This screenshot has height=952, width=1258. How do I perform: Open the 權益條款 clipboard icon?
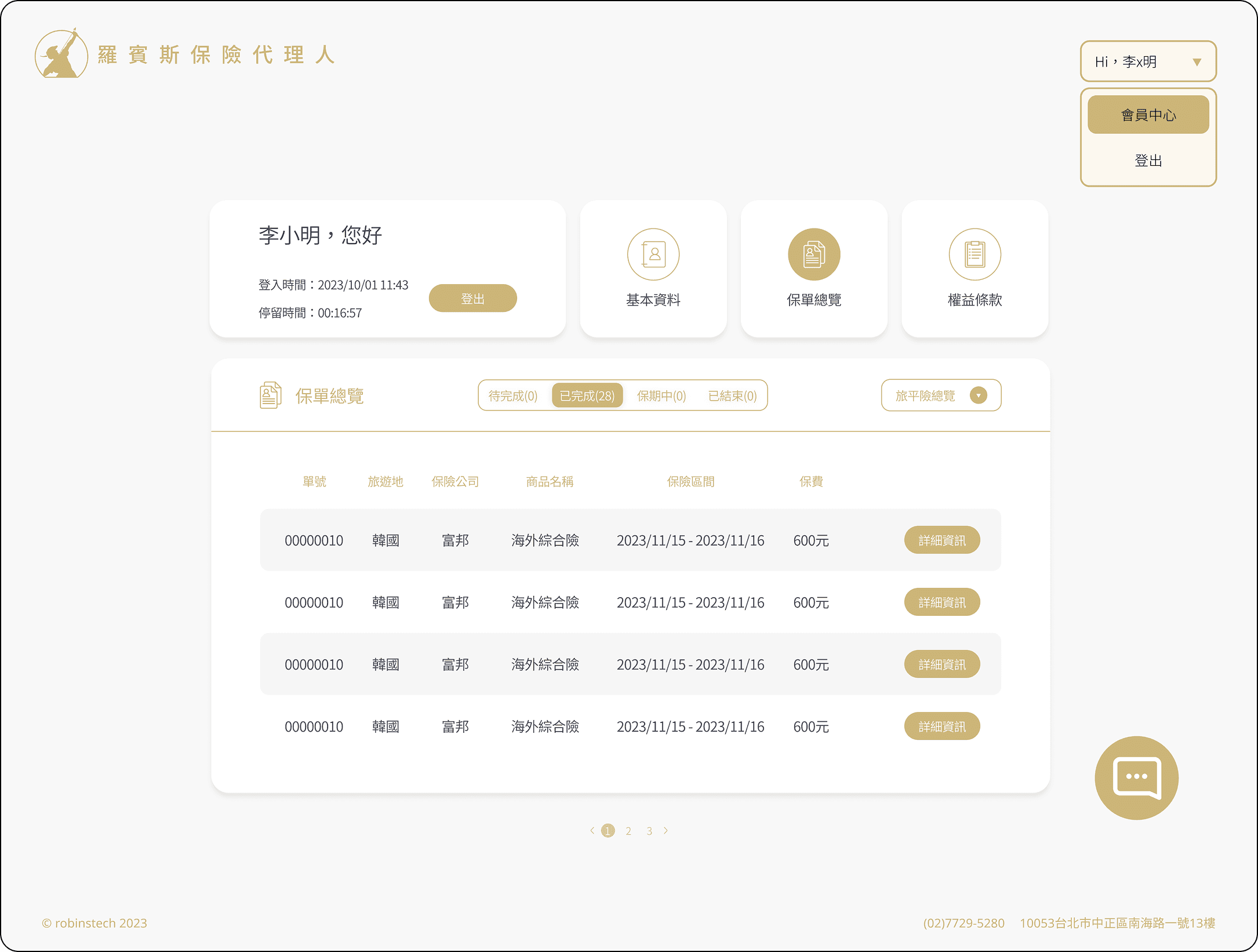tap(975, 254)
